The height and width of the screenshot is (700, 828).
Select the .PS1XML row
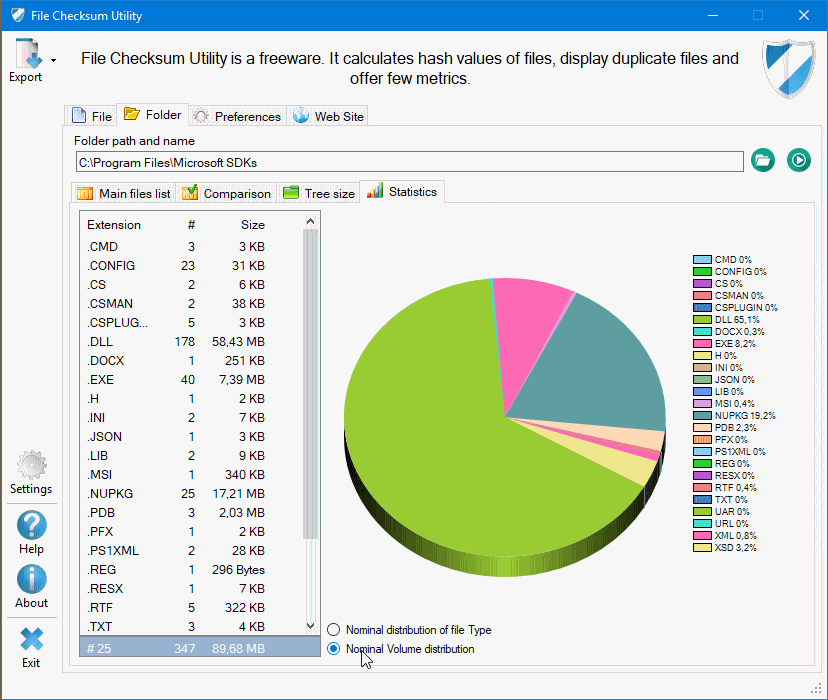192,551
